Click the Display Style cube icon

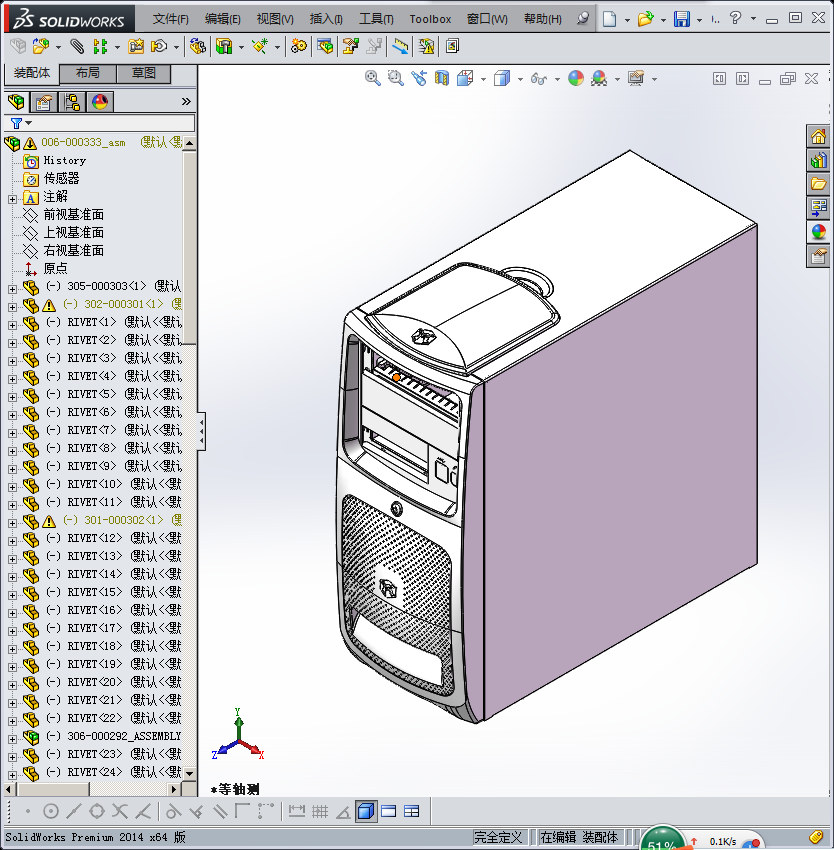click(x=502, y=79)
